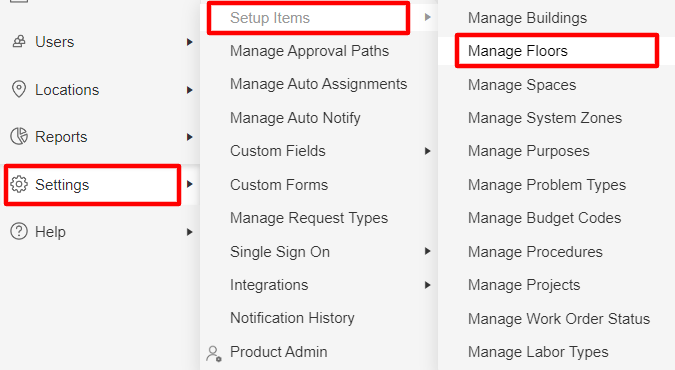
Task: Select Manage System Zones
Action: click(545, 118)
